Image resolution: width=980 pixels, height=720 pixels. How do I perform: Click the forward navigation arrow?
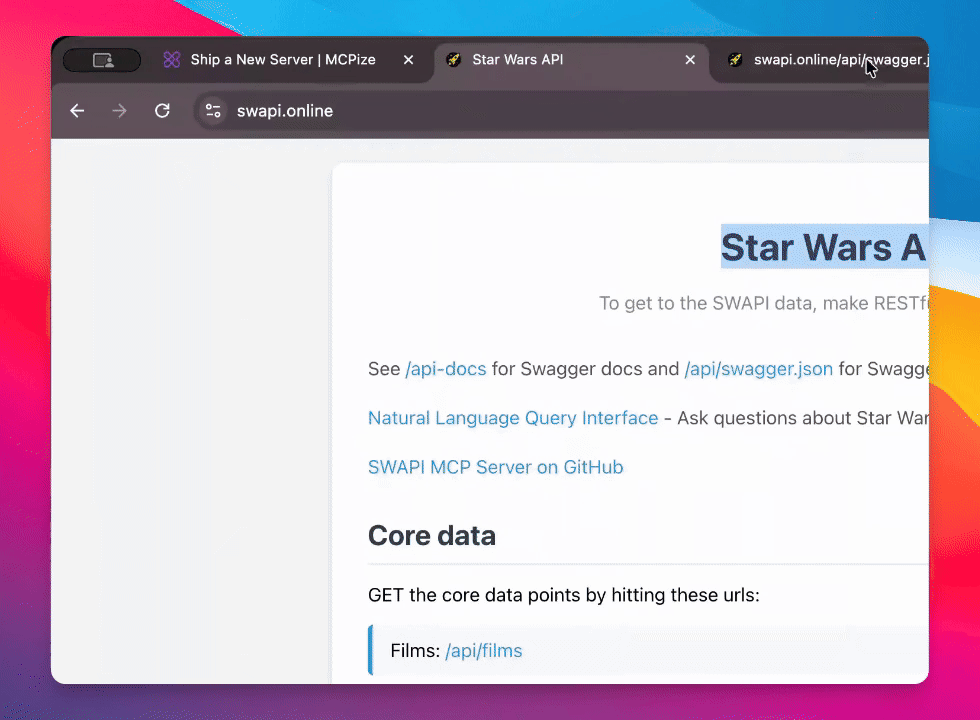pos(119,111)
